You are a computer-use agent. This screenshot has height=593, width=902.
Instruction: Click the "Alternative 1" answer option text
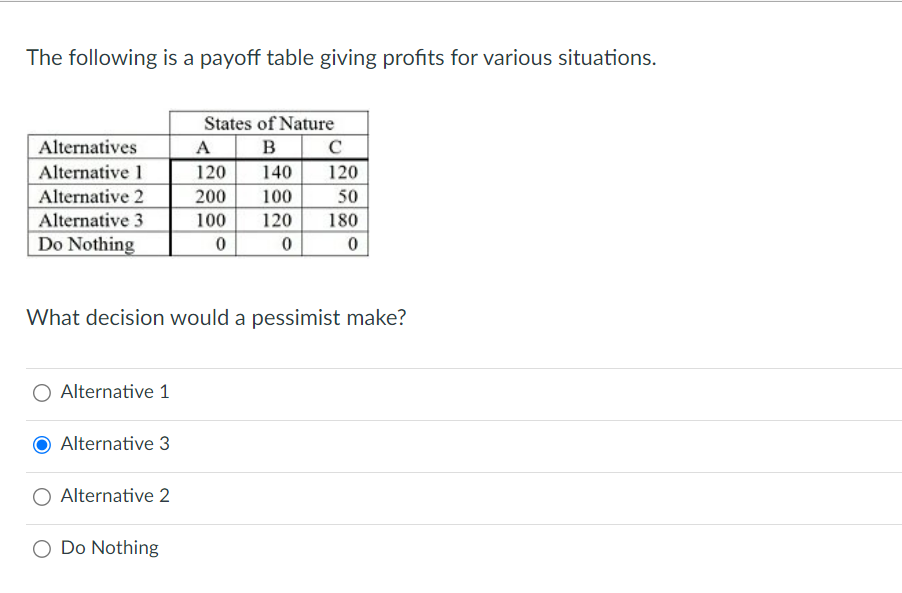(x=115, y=392)
